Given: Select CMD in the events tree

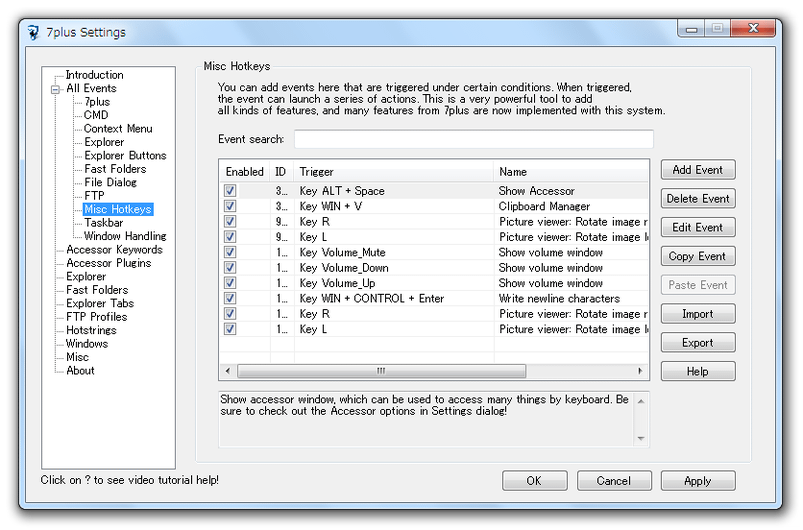Looking at the screenshot, I should pyautogui.click(x=96, y=115).
